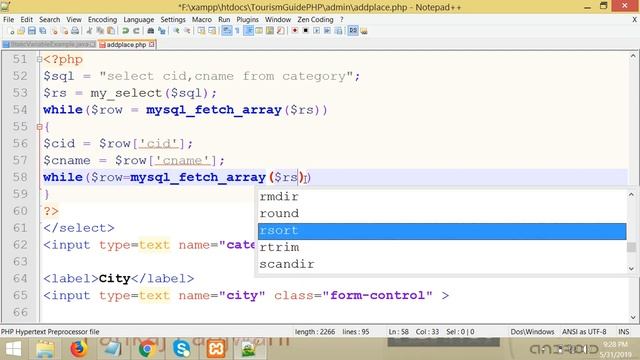
Task: Open the ? help menu
Action: 342,20
